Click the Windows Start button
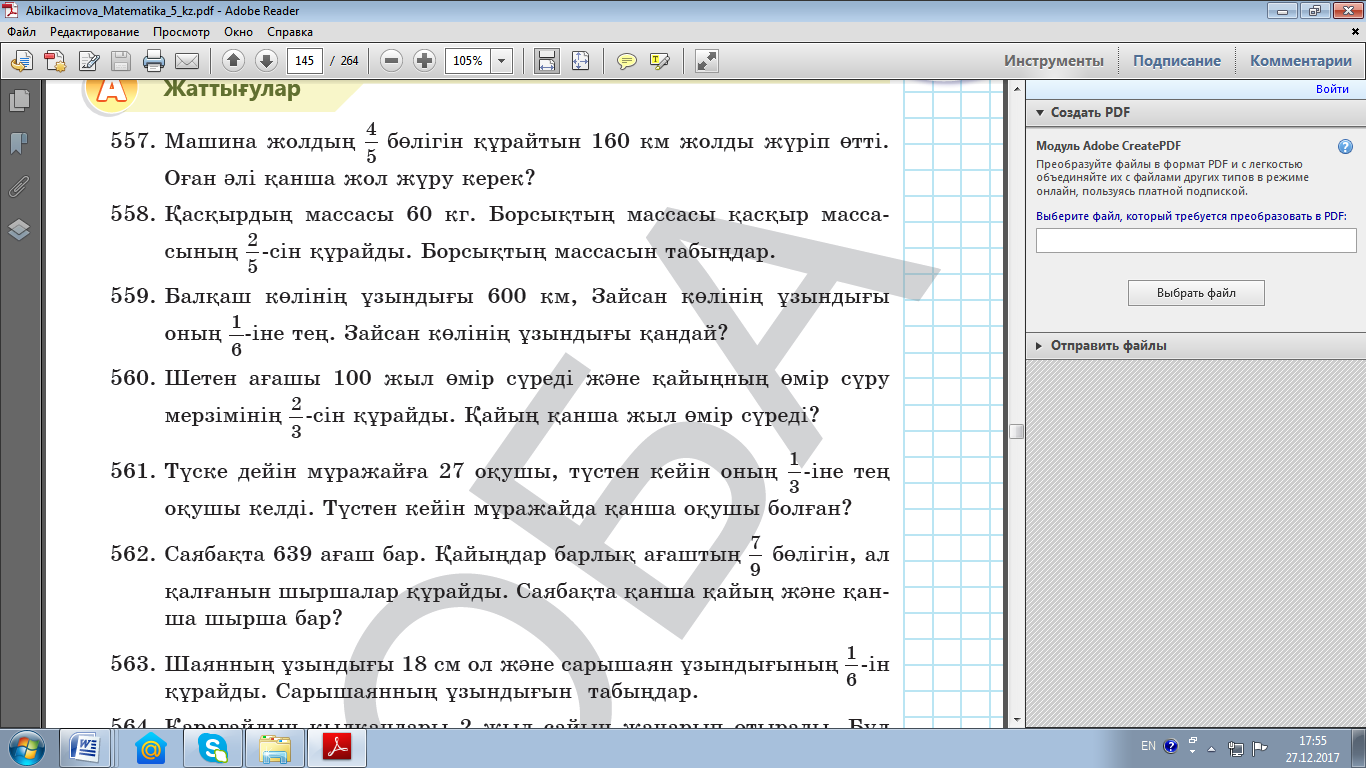Viewport: 1366px width, 768px height. pyautogui.click(x=25, y=747)
